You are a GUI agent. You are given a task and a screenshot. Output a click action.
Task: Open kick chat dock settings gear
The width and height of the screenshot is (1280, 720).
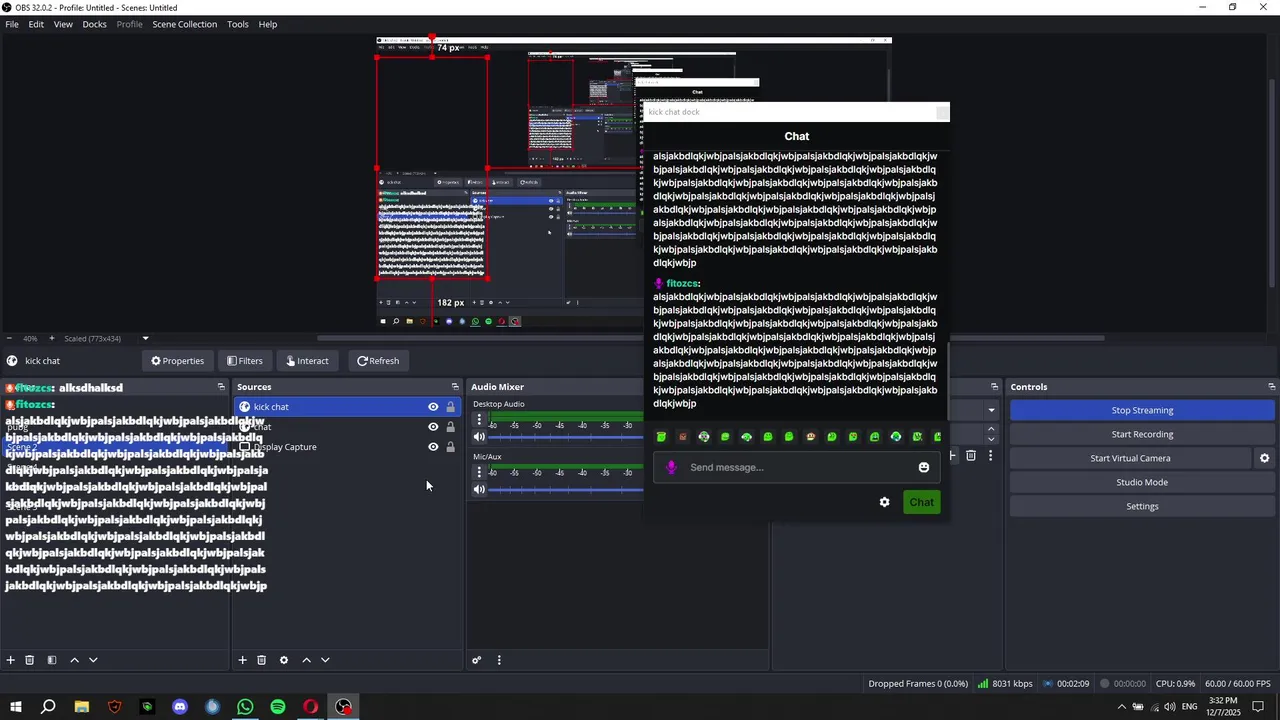[884, 502]
